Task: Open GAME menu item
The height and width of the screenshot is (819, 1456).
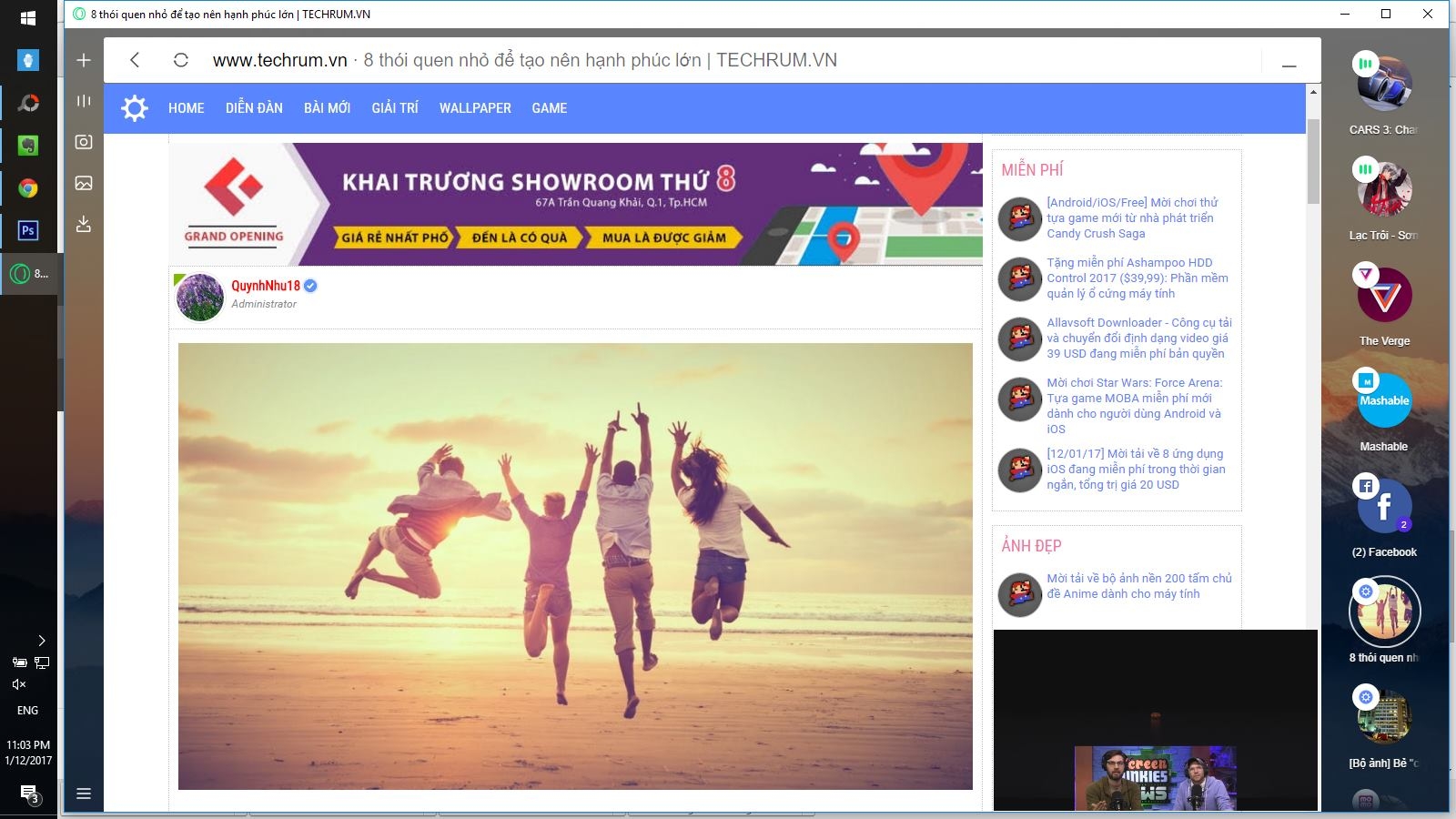Action: pyautogui.click(x=550, y=108)
